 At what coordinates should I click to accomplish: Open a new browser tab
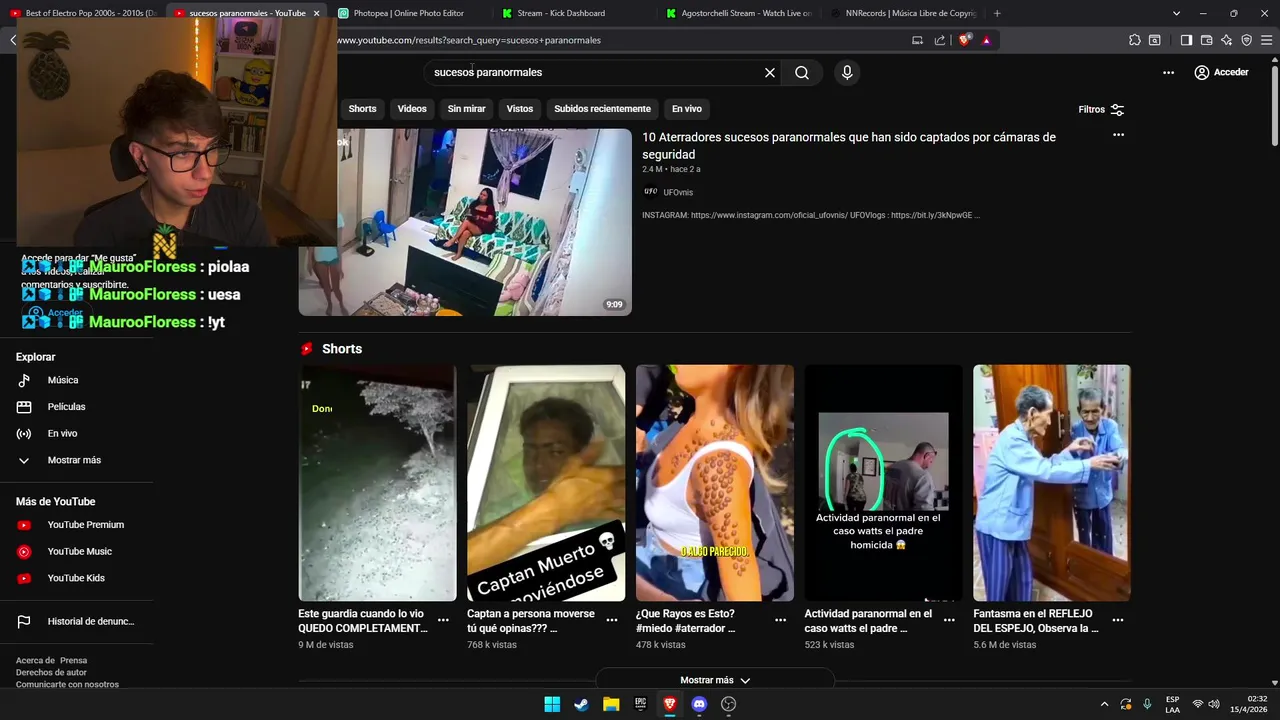tap(997, 13)
